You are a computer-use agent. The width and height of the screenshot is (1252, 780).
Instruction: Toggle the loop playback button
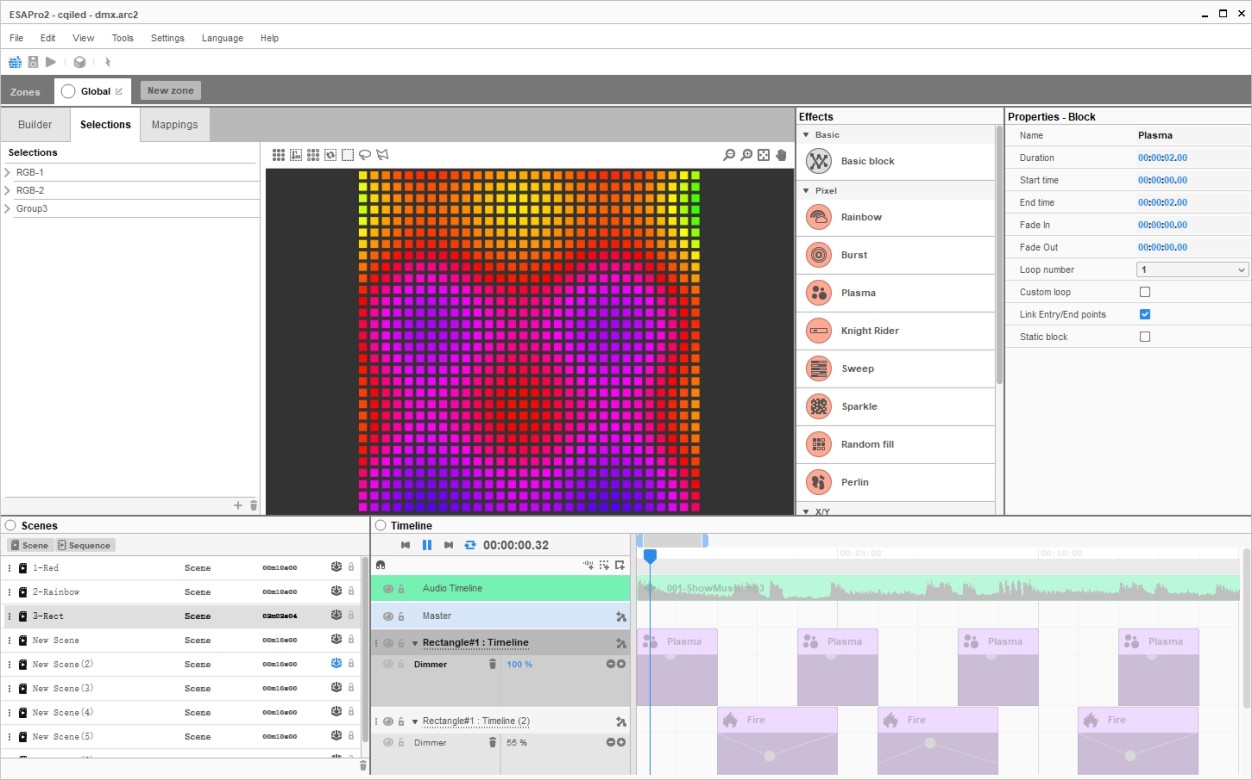[470, 545]
